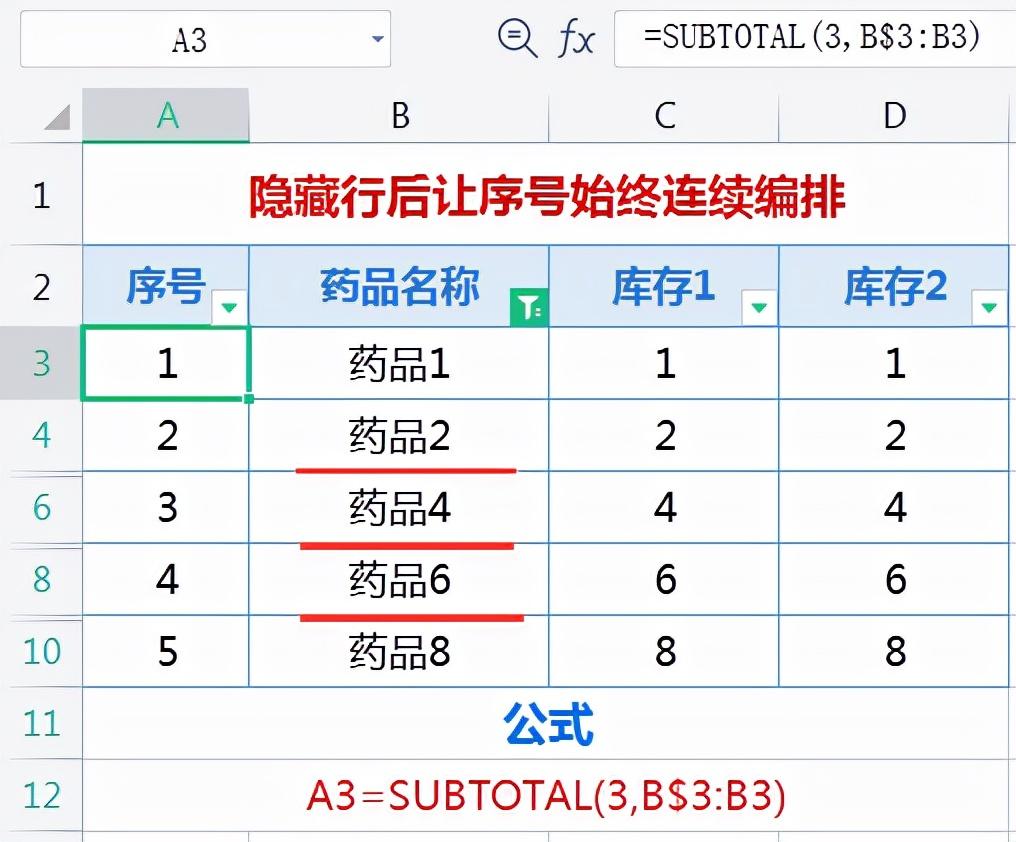Select row 8 header
The image size is (1016, 842).
click(41, 579)
